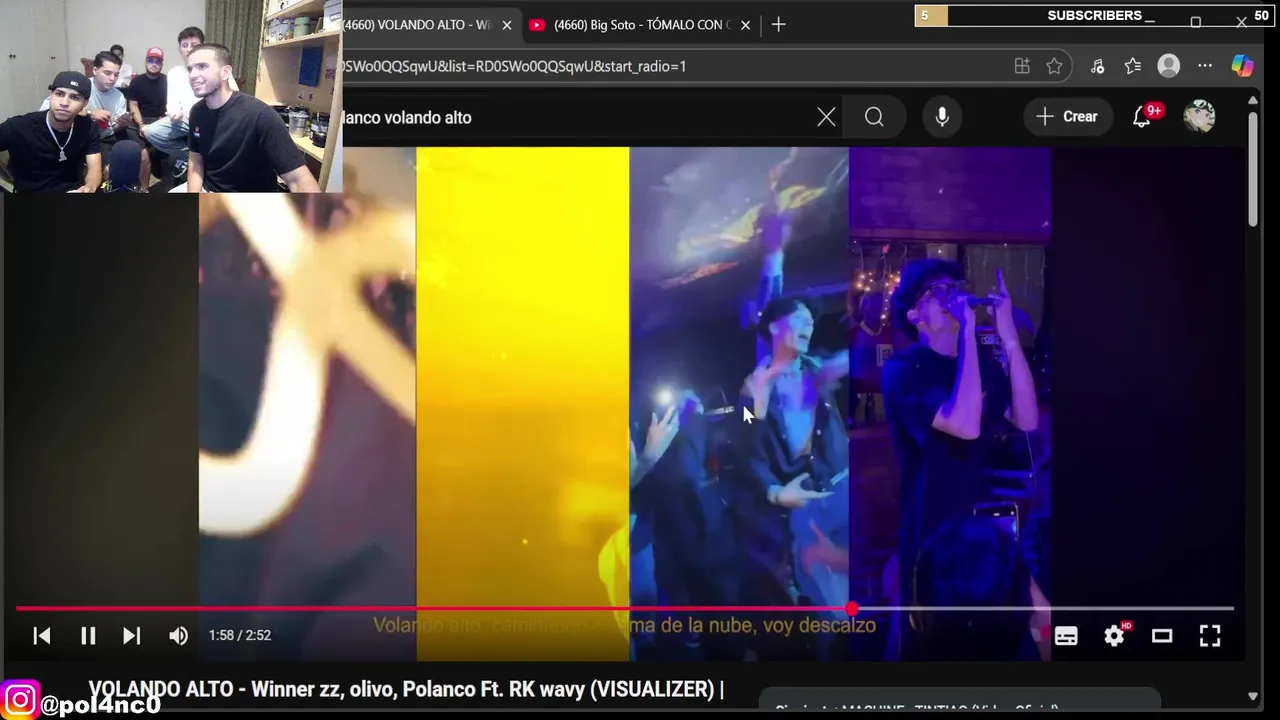Open YouTube notifications bell
This screenshot has width=1280, height=720.
tap(1142, 117)
